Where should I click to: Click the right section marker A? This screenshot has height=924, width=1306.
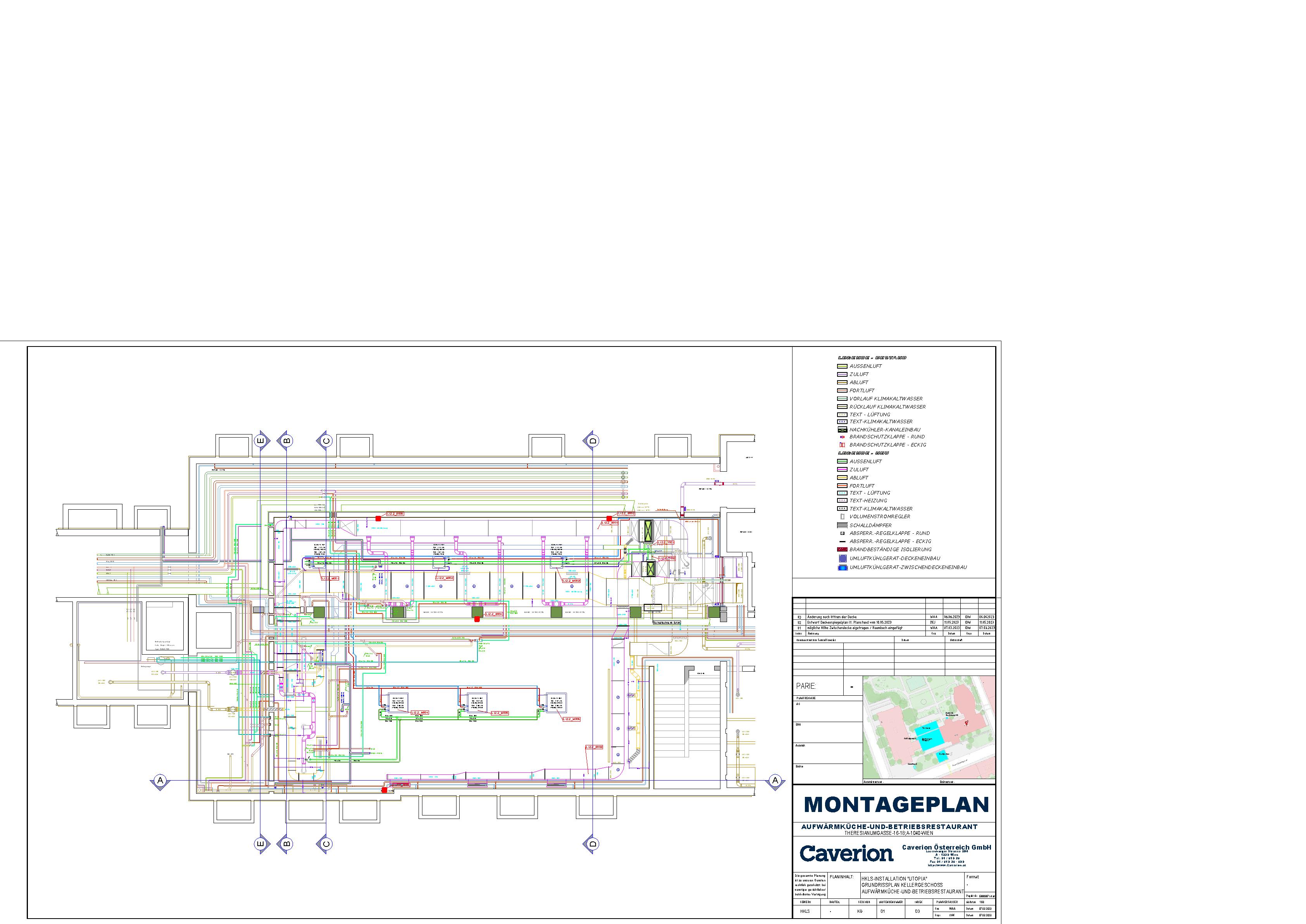tap(775, 780)
